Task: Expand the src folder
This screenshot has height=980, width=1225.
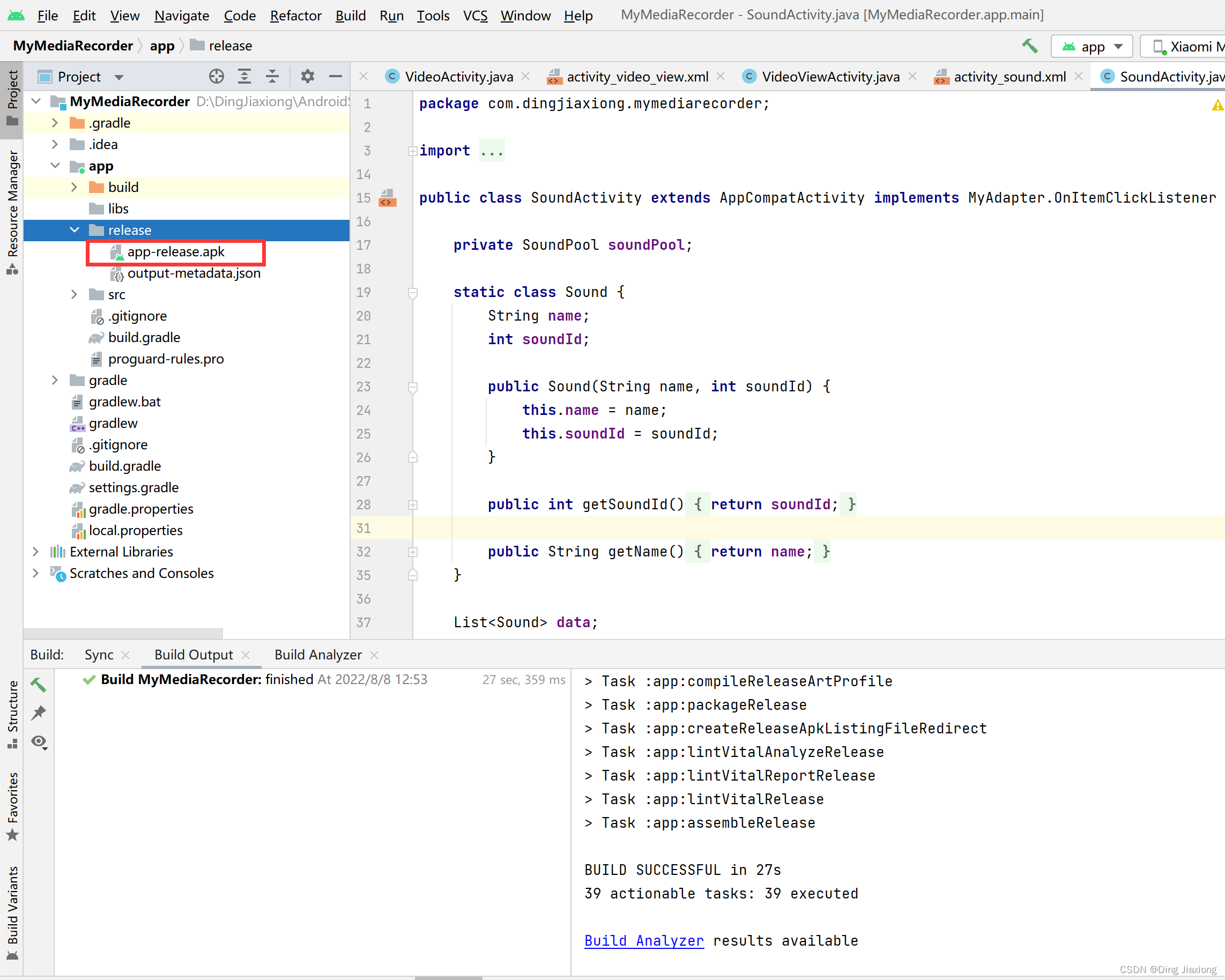Action: click(75, 294)
